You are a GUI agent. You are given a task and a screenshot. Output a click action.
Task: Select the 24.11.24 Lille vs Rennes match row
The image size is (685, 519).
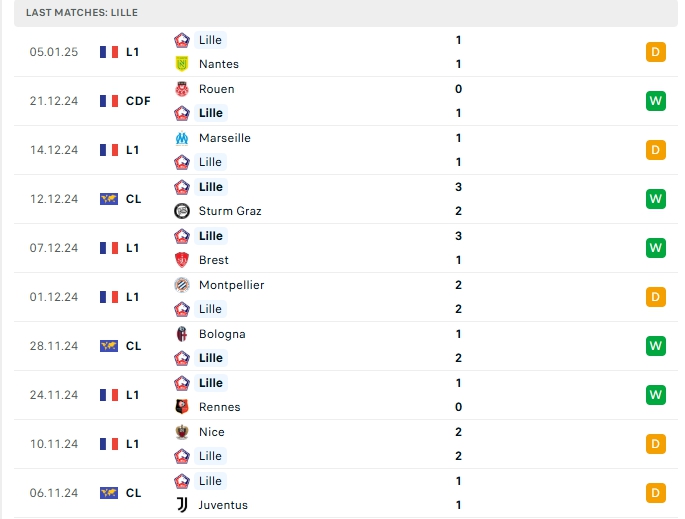pyautogui.click(x=340, y=395)
